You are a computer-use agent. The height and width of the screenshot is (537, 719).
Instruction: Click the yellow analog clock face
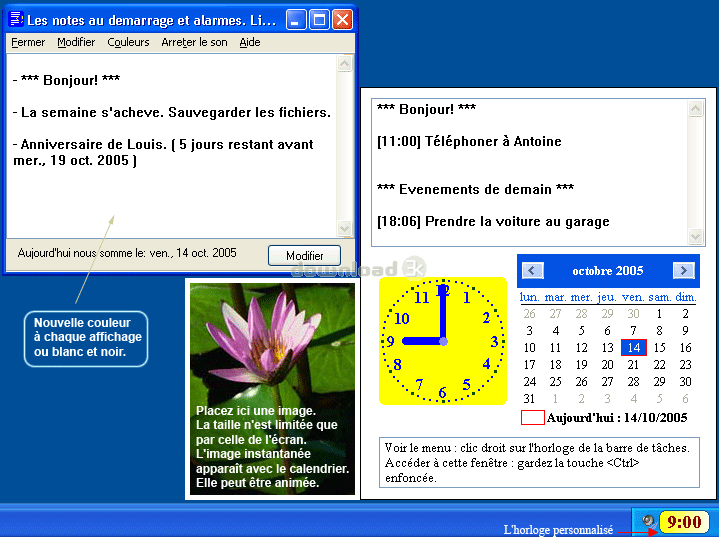443,342
